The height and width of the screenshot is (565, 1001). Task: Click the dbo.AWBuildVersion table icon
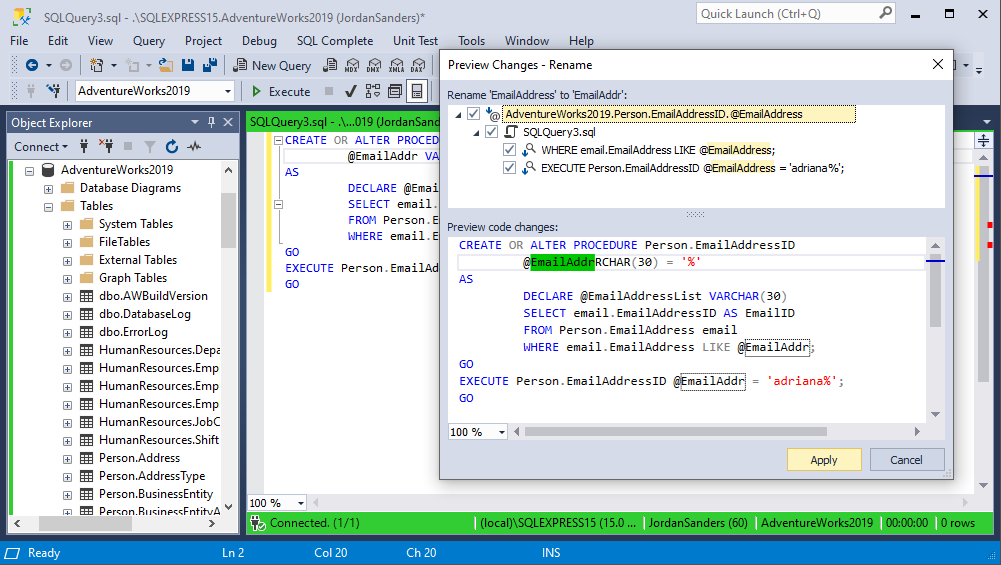[87, 296]
